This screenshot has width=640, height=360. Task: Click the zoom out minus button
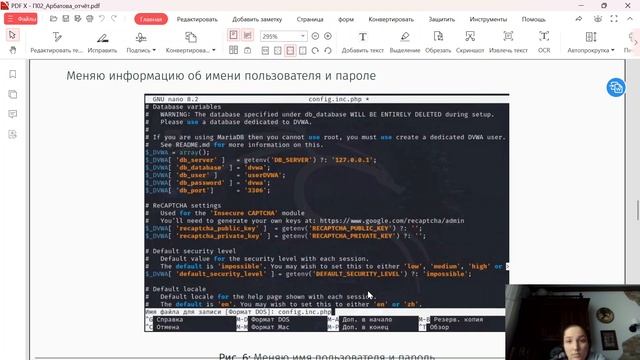(x=315, y=36)
